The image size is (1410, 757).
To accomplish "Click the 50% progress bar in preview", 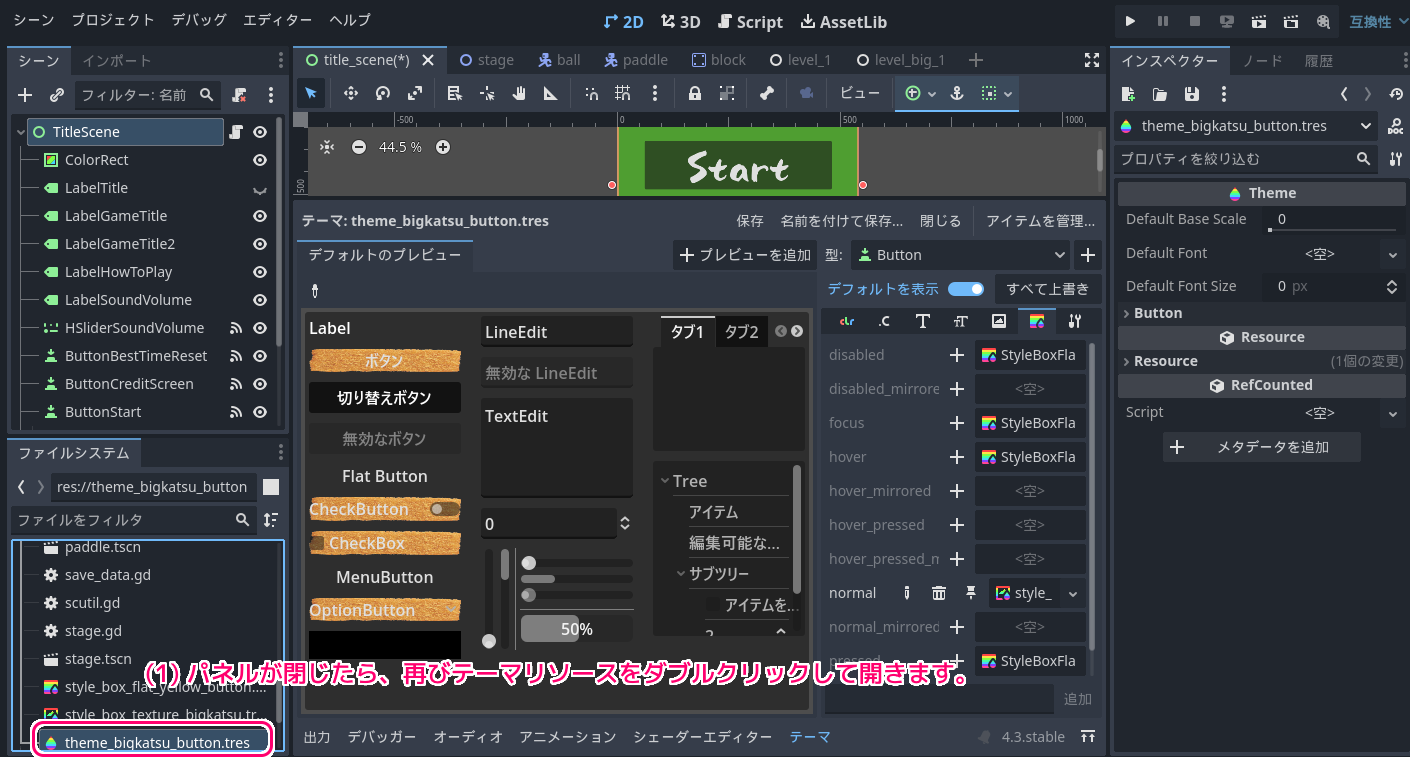I will (x=576, y=629).
